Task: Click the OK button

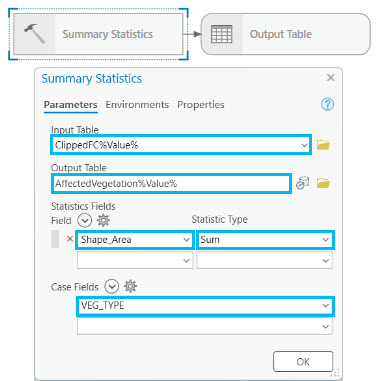Action: pyautogui.click(x=303, y=361)
